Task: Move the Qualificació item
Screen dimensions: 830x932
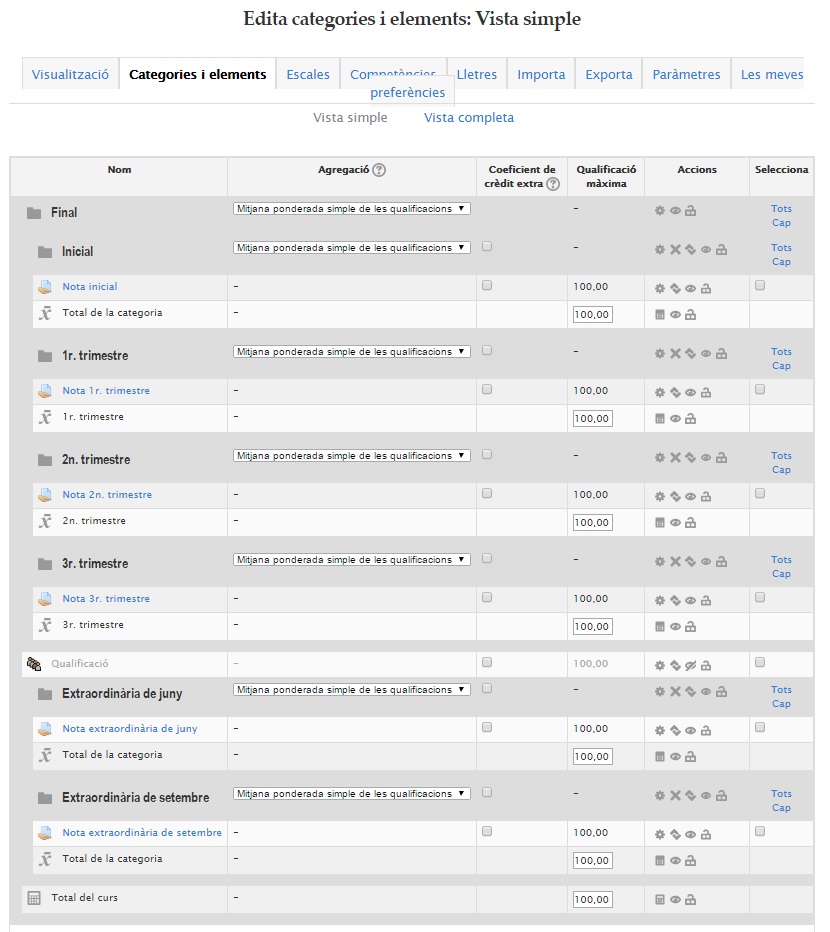Action: coord(675,666)
